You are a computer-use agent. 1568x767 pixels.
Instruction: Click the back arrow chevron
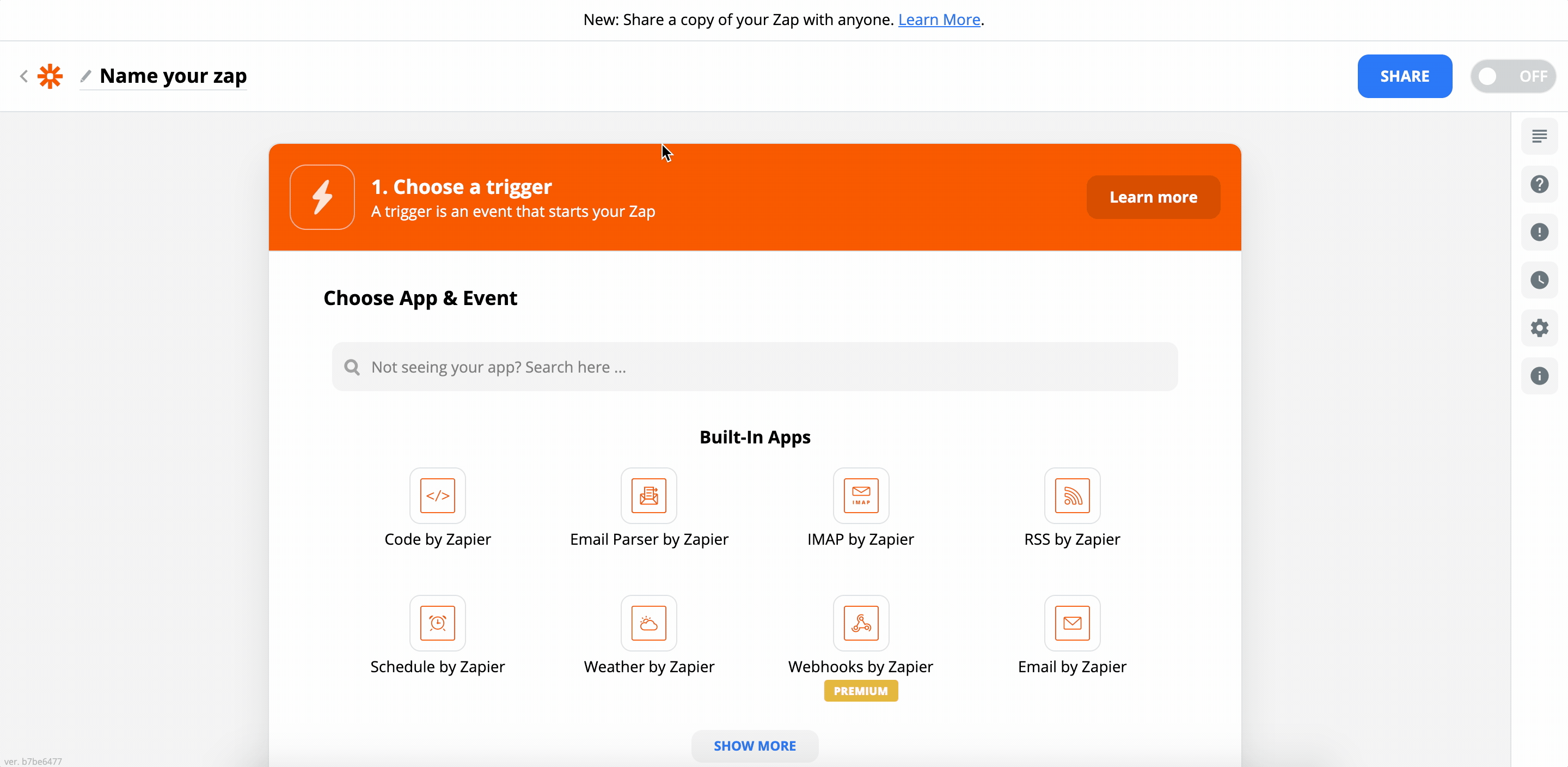click(x=24, y=76)
